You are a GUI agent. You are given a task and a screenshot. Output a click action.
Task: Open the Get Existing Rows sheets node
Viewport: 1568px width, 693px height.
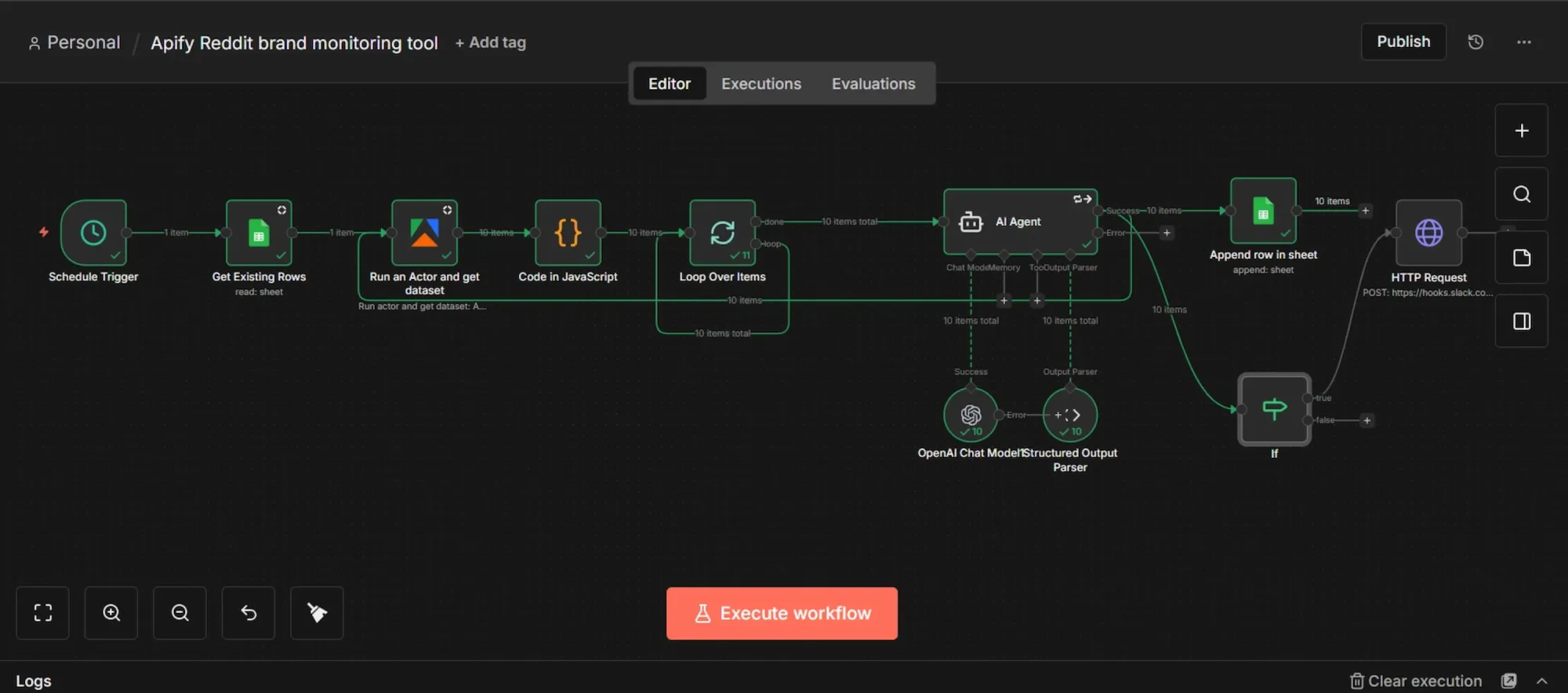[259, 232]
